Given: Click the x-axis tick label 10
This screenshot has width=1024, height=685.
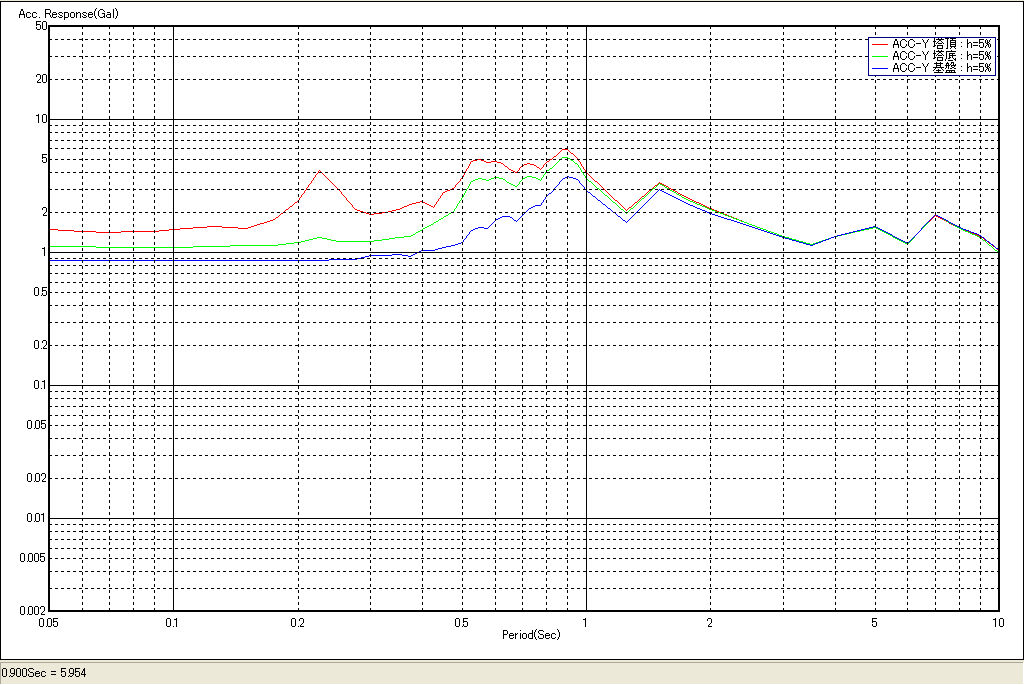Looking at the screenshot, I should (x=997, y=622).
